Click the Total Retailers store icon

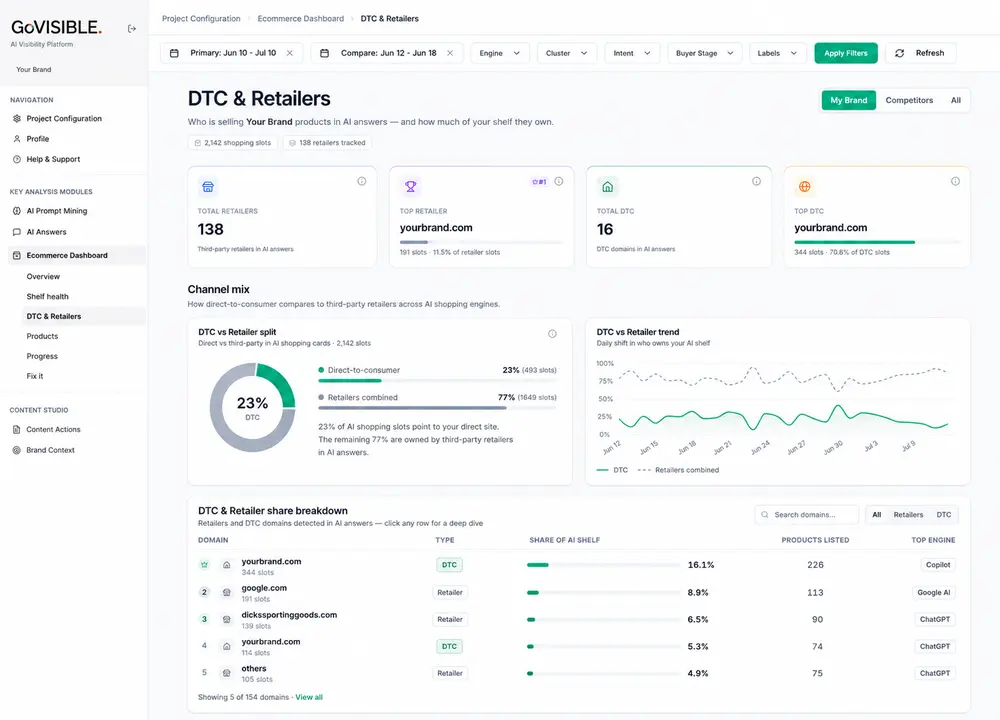tap(208, 187)
